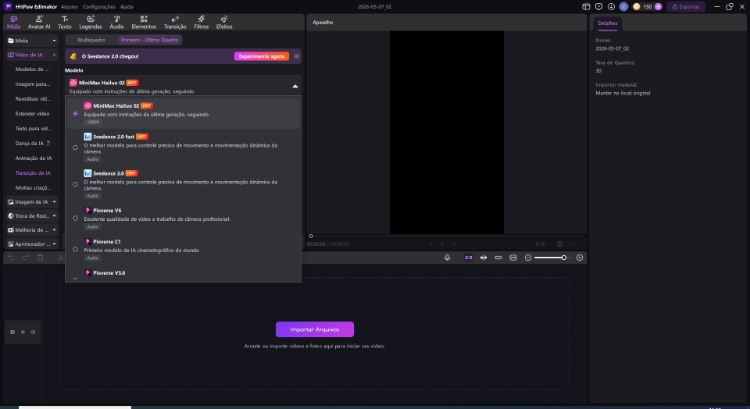Switch to Primeiro - Último Quadro tab
The height and width of the screenshot is (409, 750).
pos(149,40)
